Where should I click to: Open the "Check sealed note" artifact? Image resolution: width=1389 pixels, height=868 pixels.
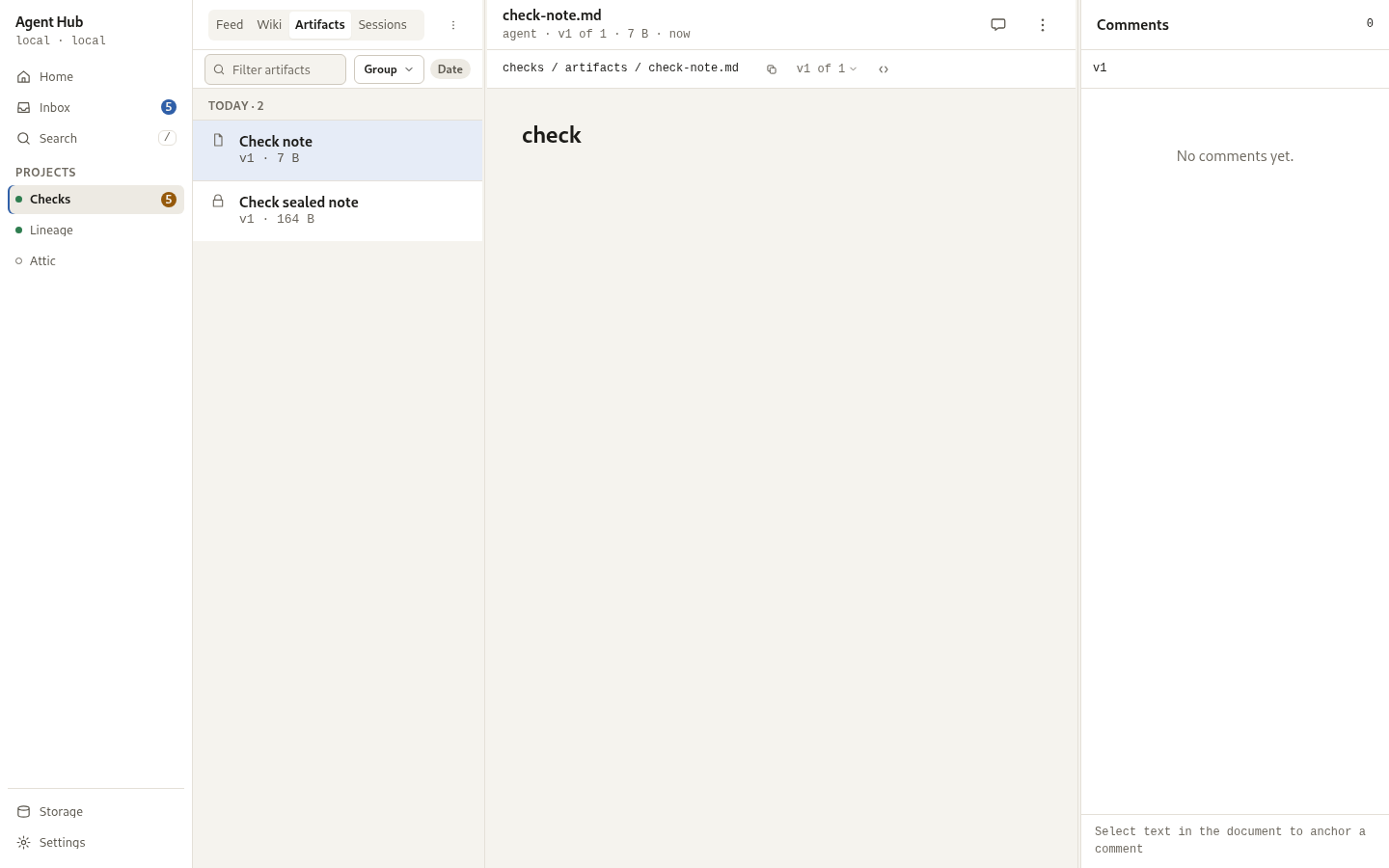(338, 211)
